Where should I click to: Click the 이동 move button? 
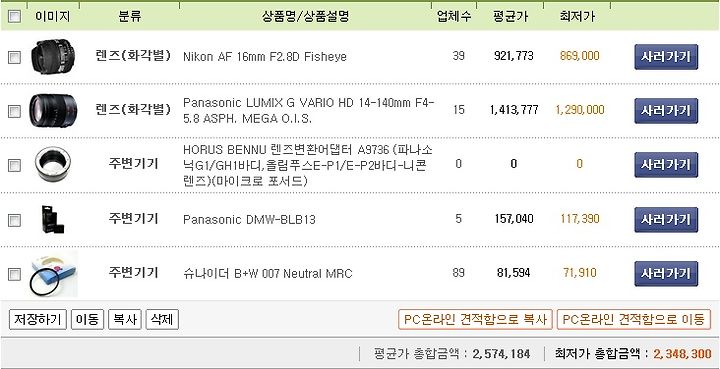(x=87, y=319)
